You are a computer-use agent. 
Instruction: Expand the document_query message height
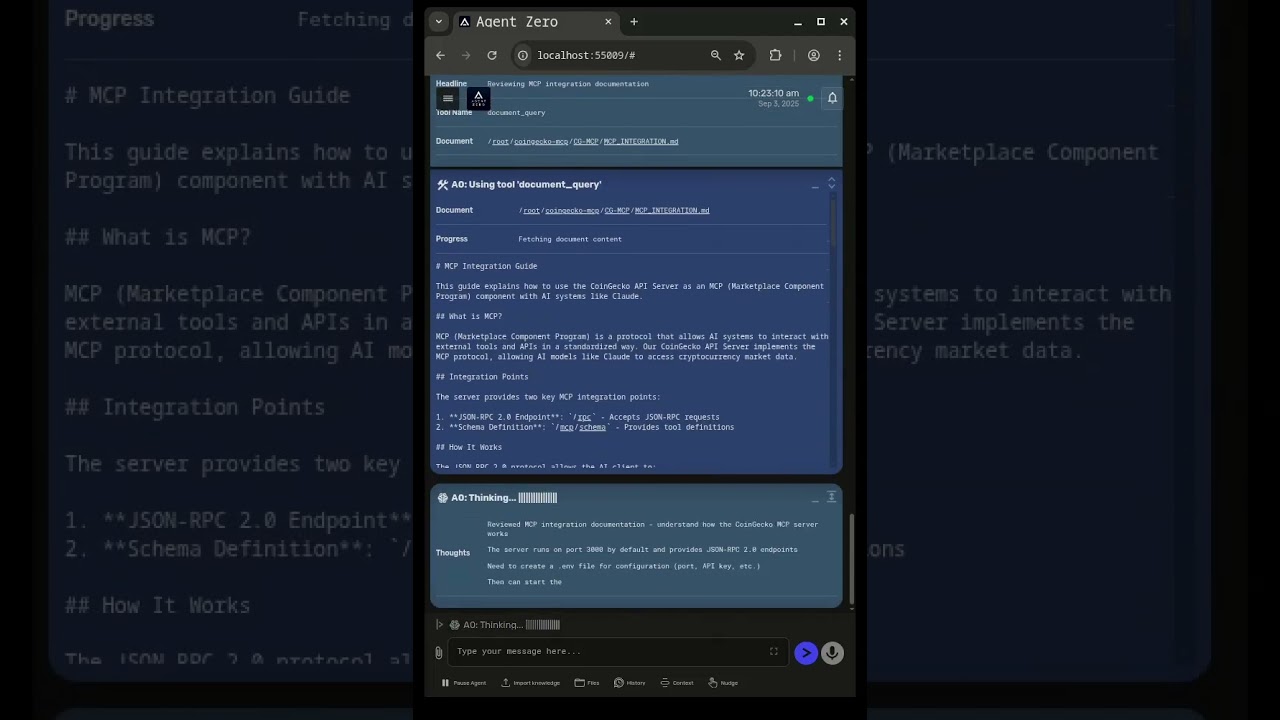point(831,184)
